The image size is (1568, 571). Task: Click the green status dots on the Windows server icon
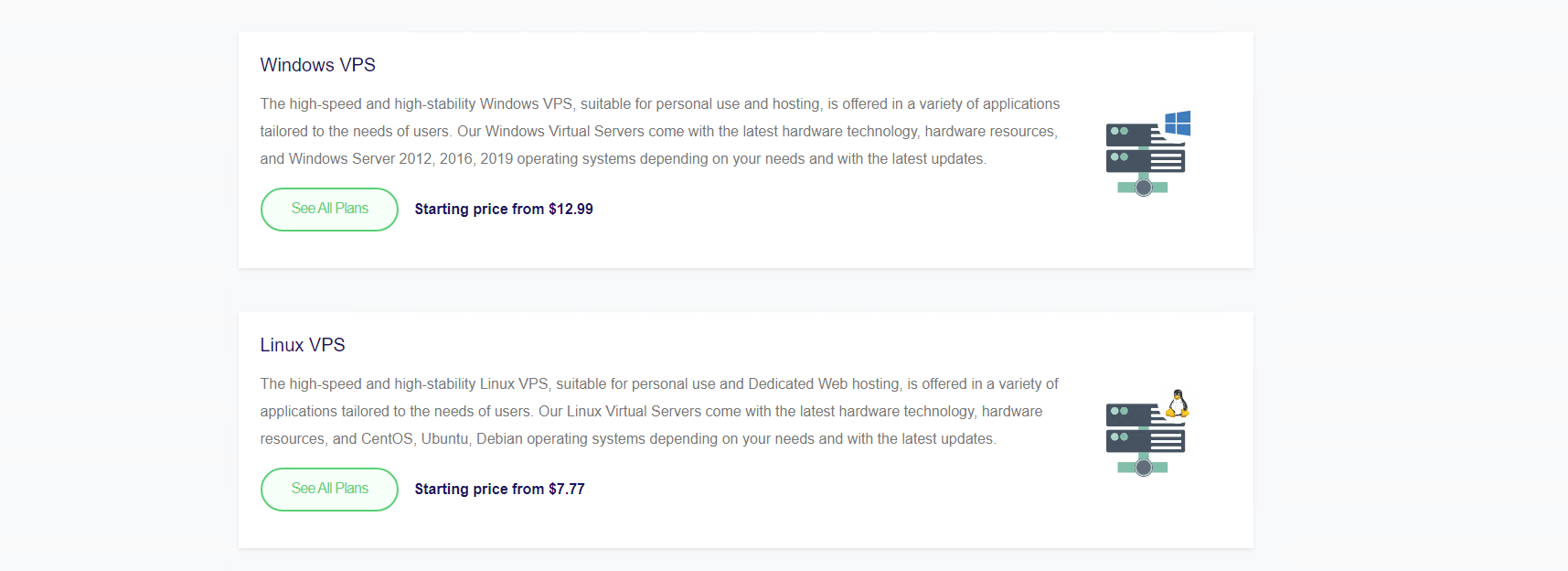tap(1117, 131)
